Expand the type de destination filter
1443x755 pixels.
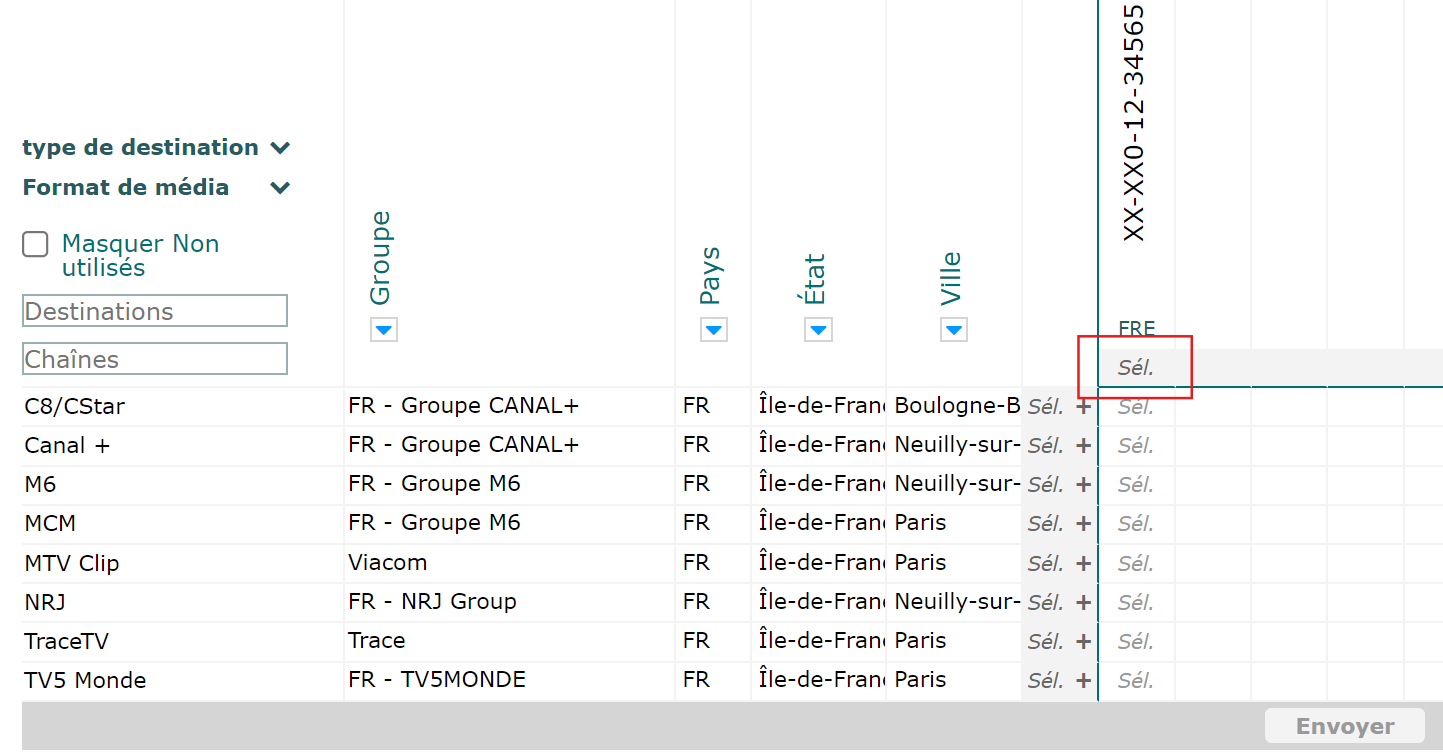tap(281, 148)
